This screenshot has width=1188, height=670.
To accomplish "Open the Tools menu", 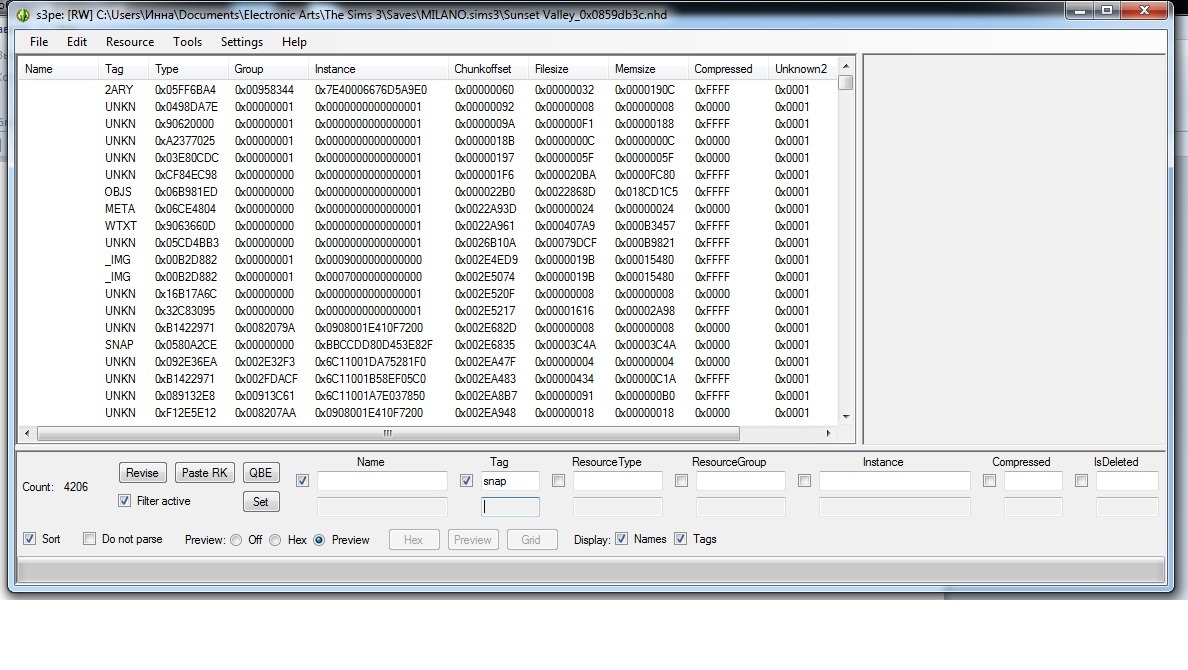I will tap(187, 42).
